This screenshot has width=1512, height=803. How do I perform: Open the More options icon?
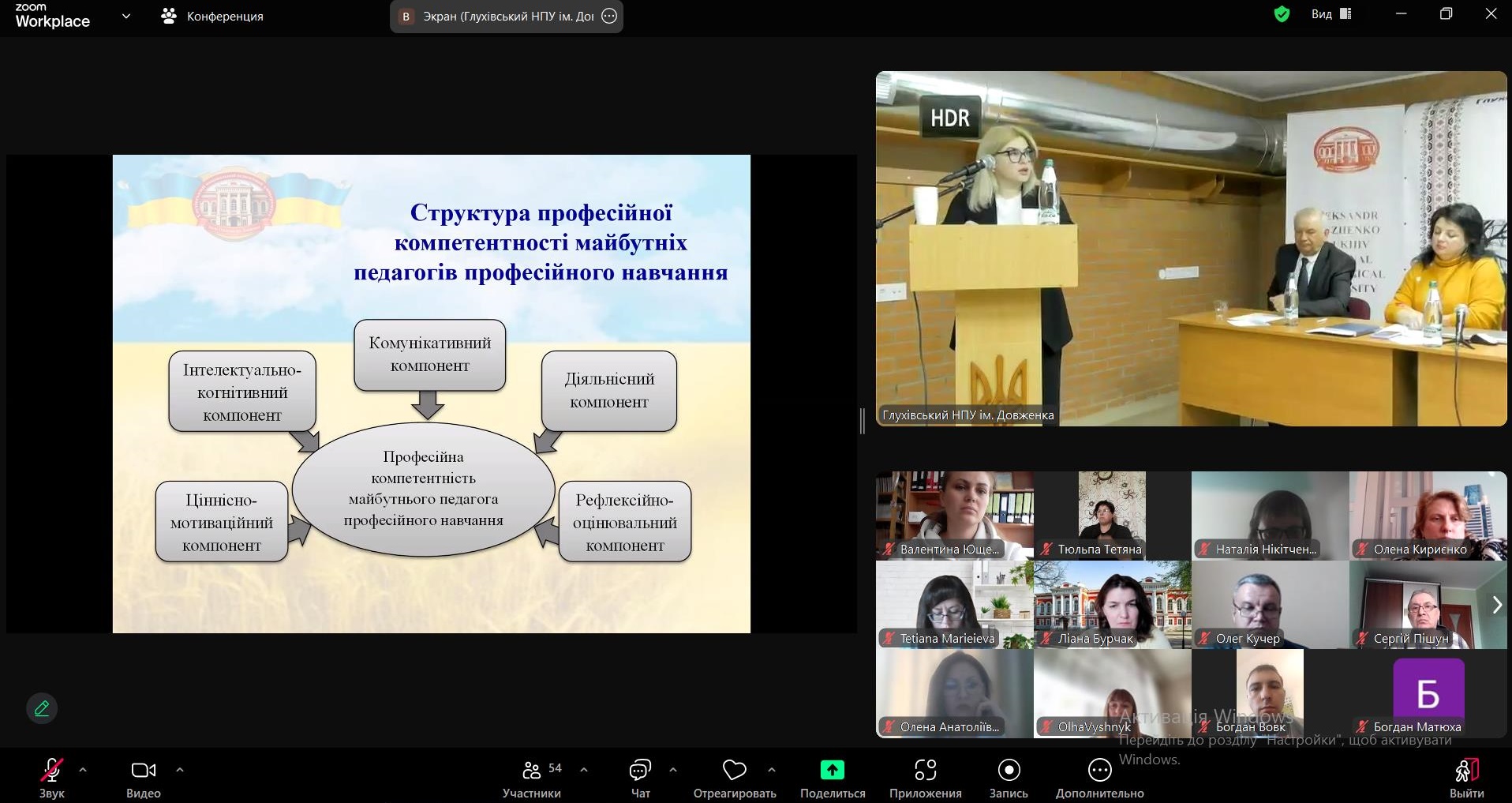pos(1099,770)
